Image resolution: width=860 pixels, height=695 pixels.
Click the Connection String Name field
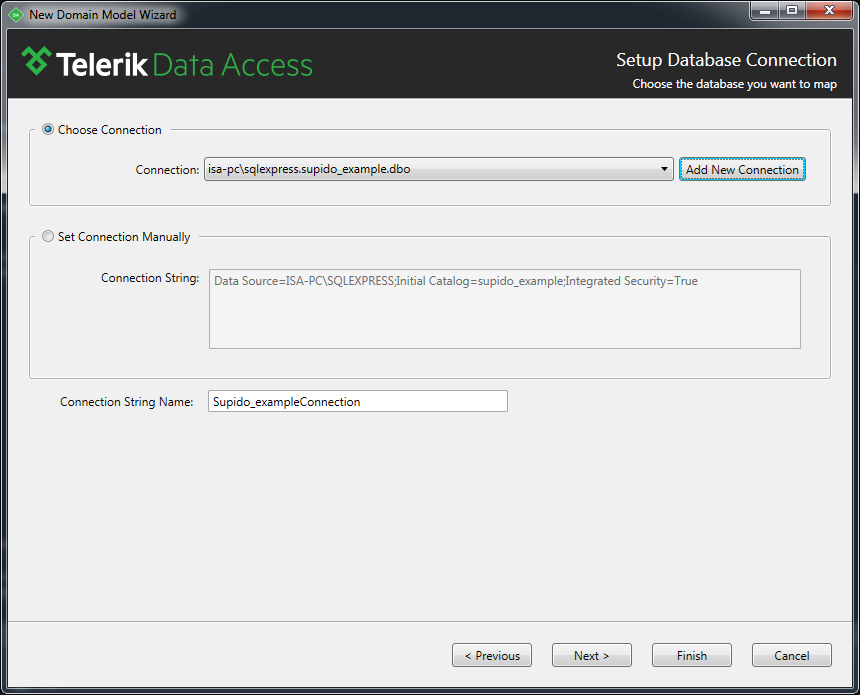[358, 401]
